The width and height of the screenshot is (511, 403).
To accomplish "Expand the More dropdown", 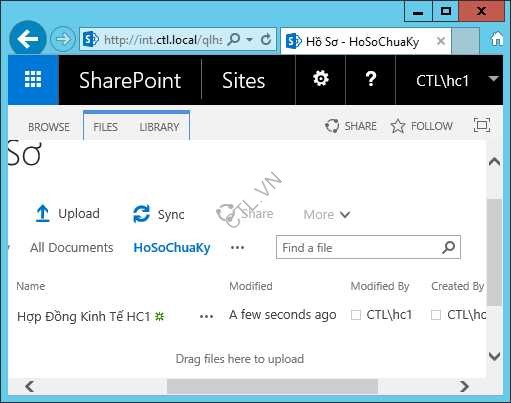I will 327,215.
